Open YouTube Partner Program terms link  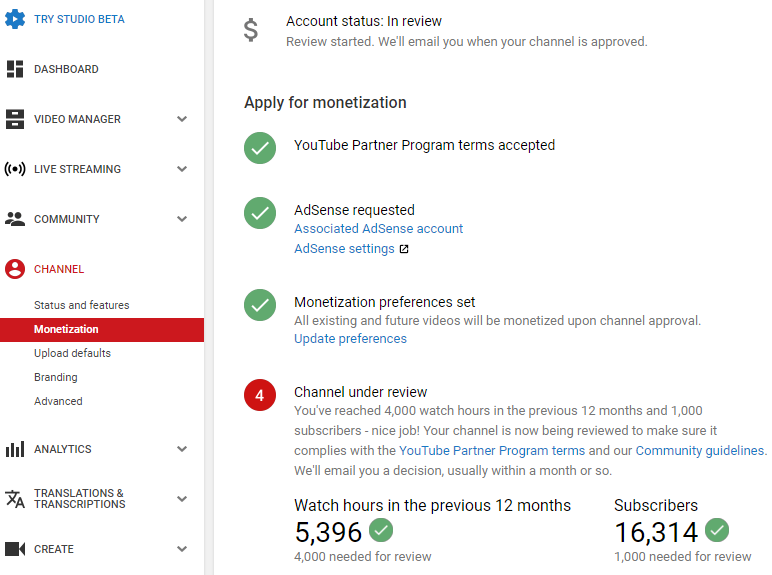coord(492,451)
